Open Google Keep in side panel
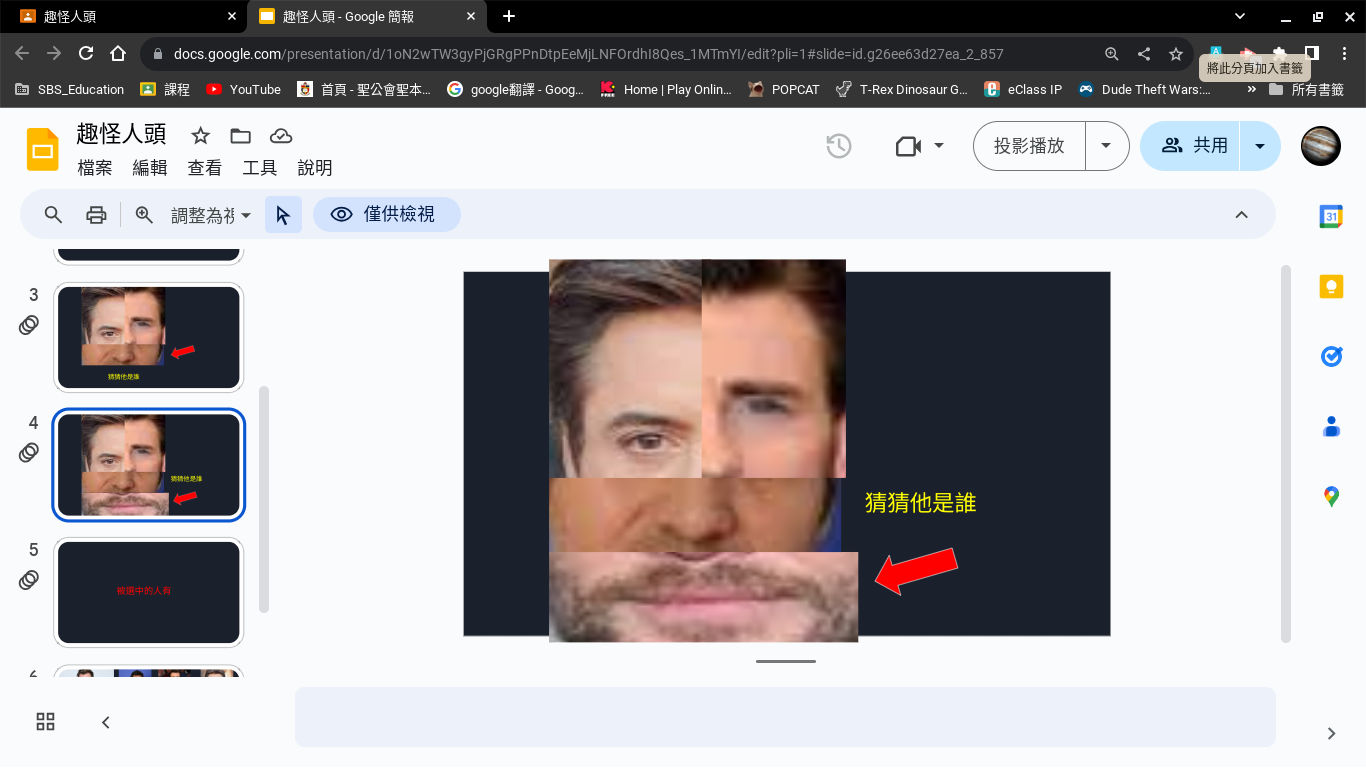 point(1331,287)
